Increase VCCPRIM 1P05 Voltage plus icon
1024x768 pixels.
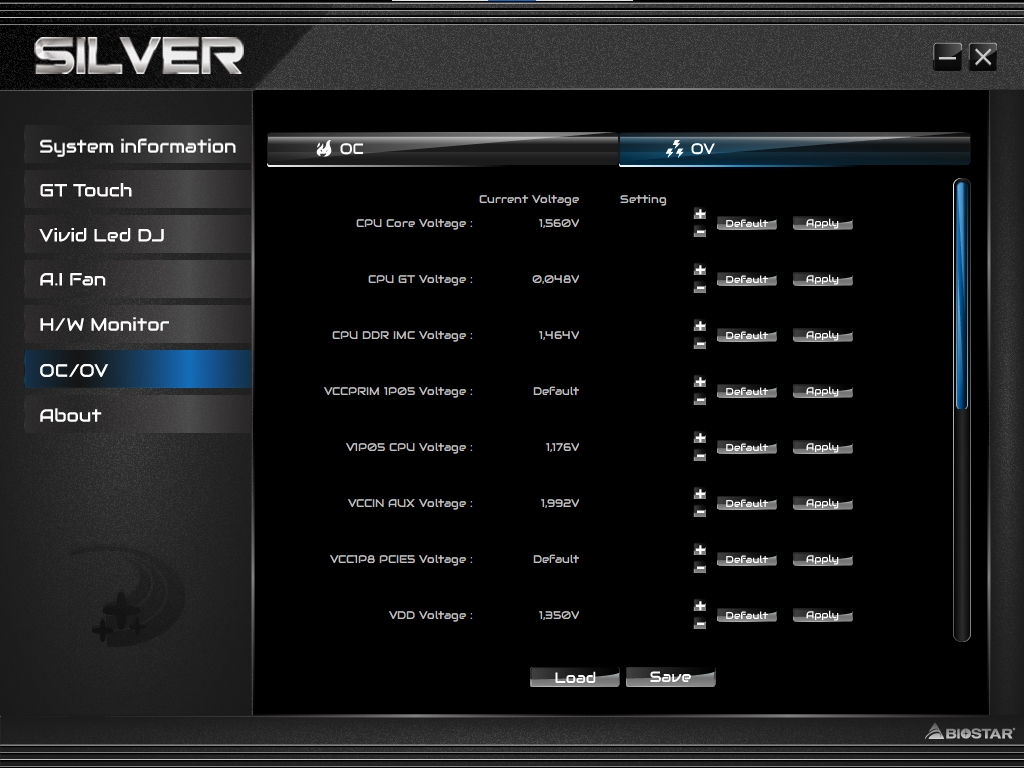click(700, 382)
